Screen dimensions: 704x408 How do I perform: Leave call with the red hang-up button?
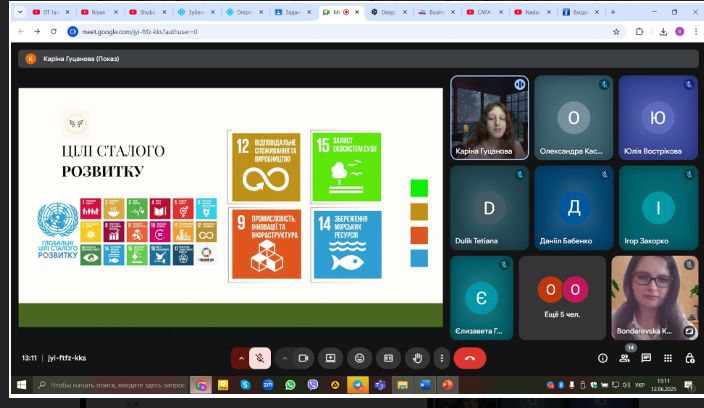coord(470,358)
